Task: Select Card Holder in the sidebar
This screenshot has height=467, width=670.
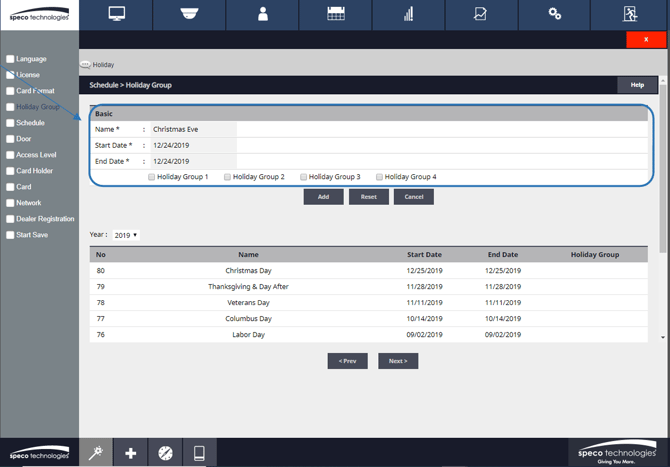Action: [x=34, y=171]
